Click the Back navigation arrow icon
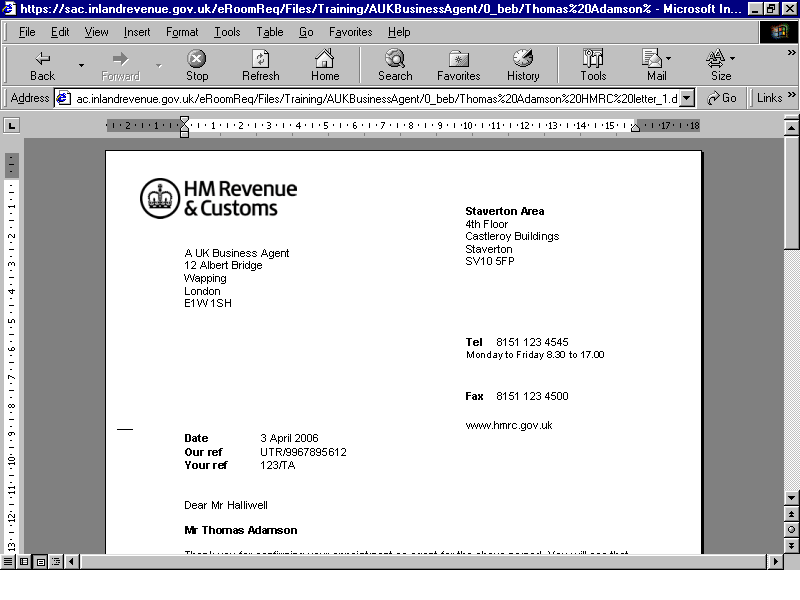 coord(42,59)
